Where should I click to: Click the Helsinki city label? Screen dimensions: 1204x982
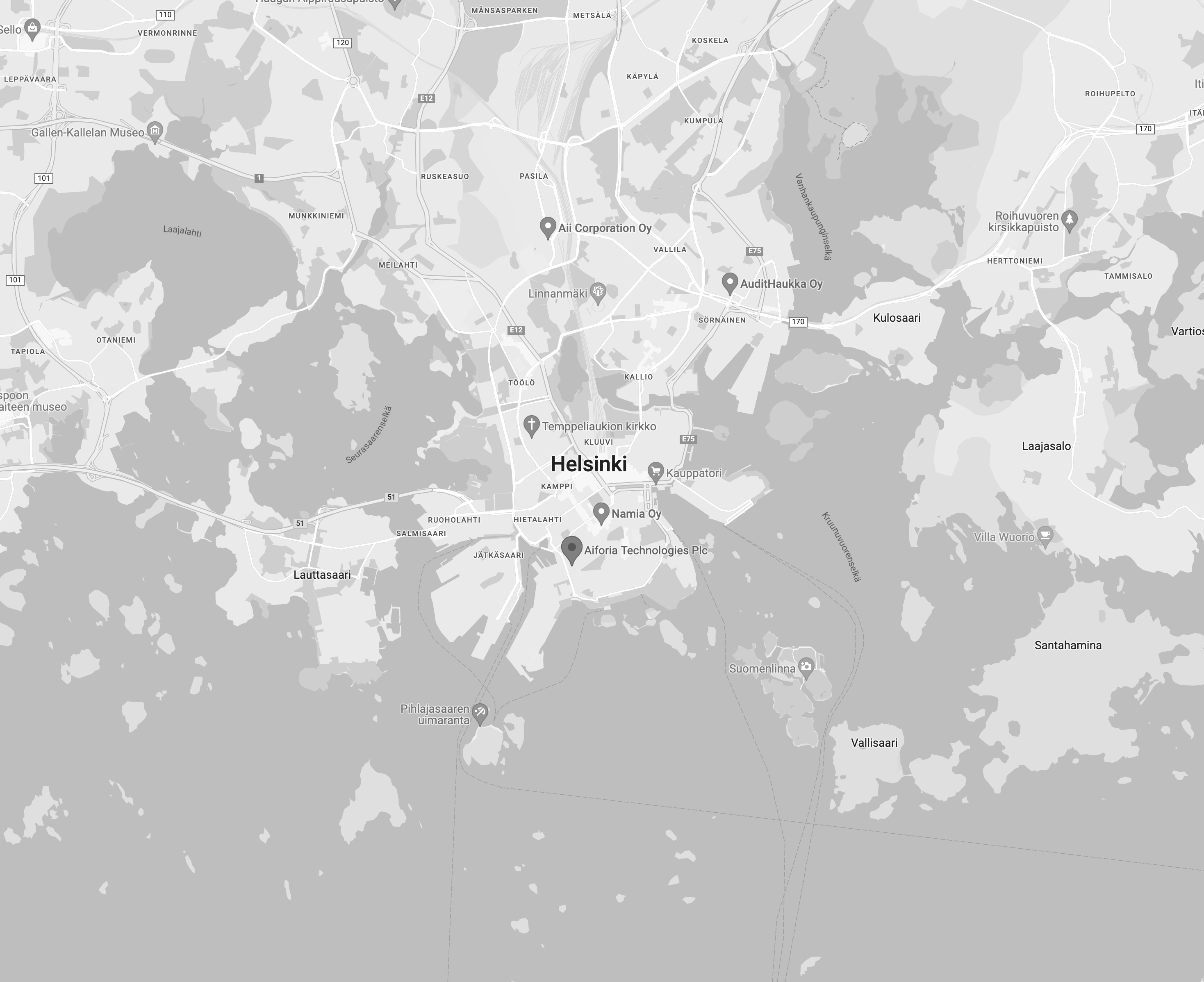tap(588, 464)
